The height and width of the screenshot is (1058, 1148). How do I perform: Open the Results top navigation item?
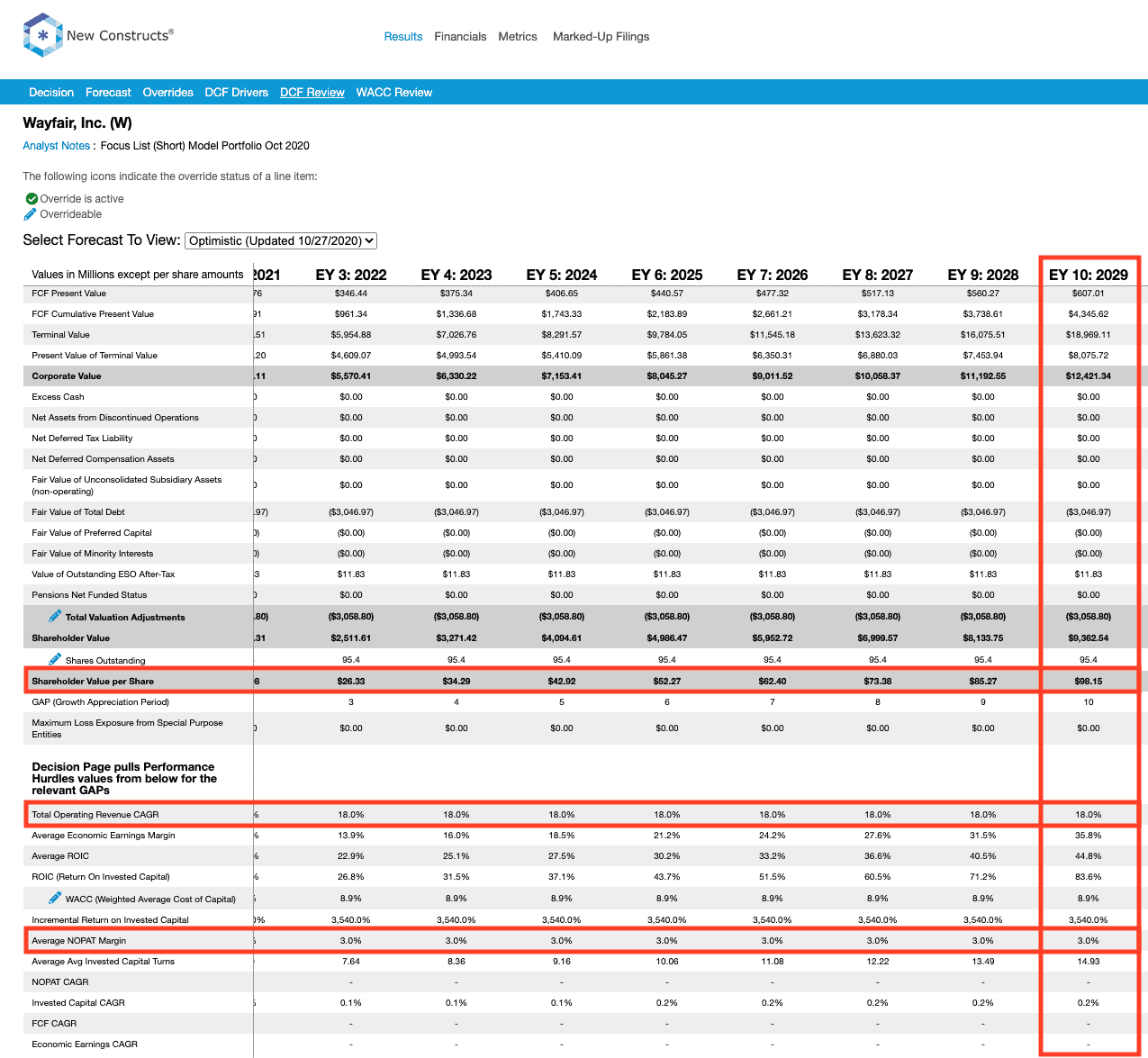tap(403, 37)
